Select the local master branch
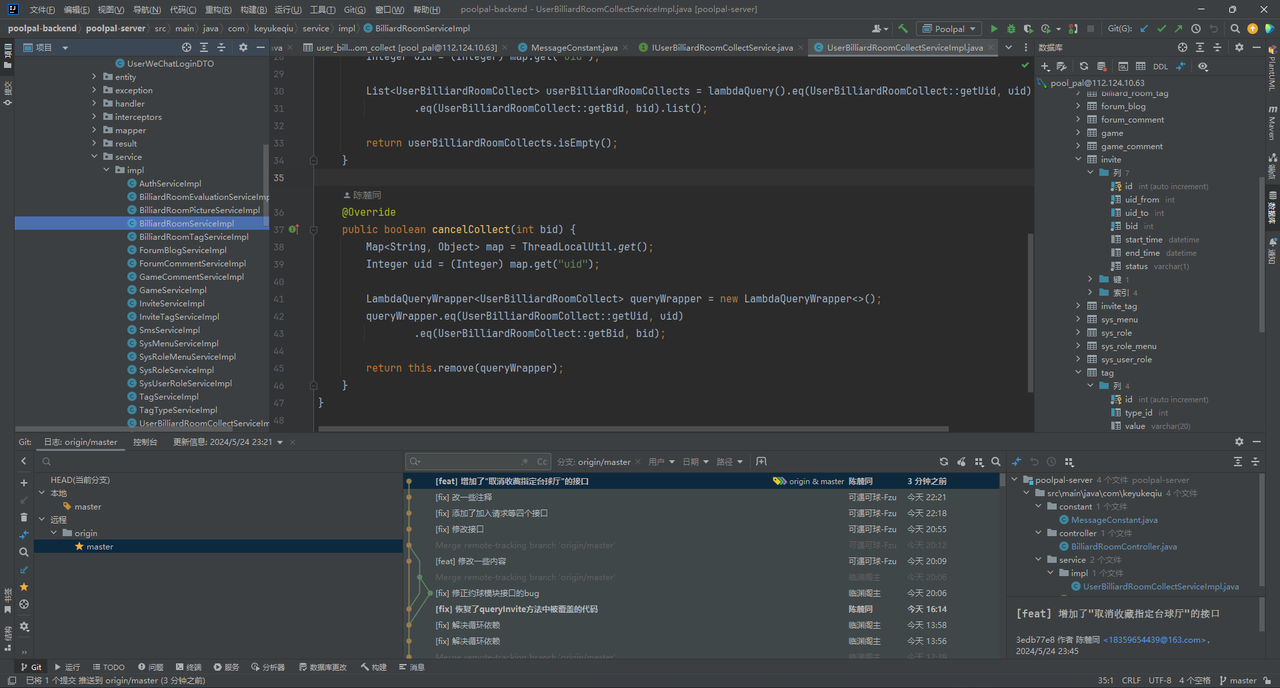1280x688 pixels. 87,507
